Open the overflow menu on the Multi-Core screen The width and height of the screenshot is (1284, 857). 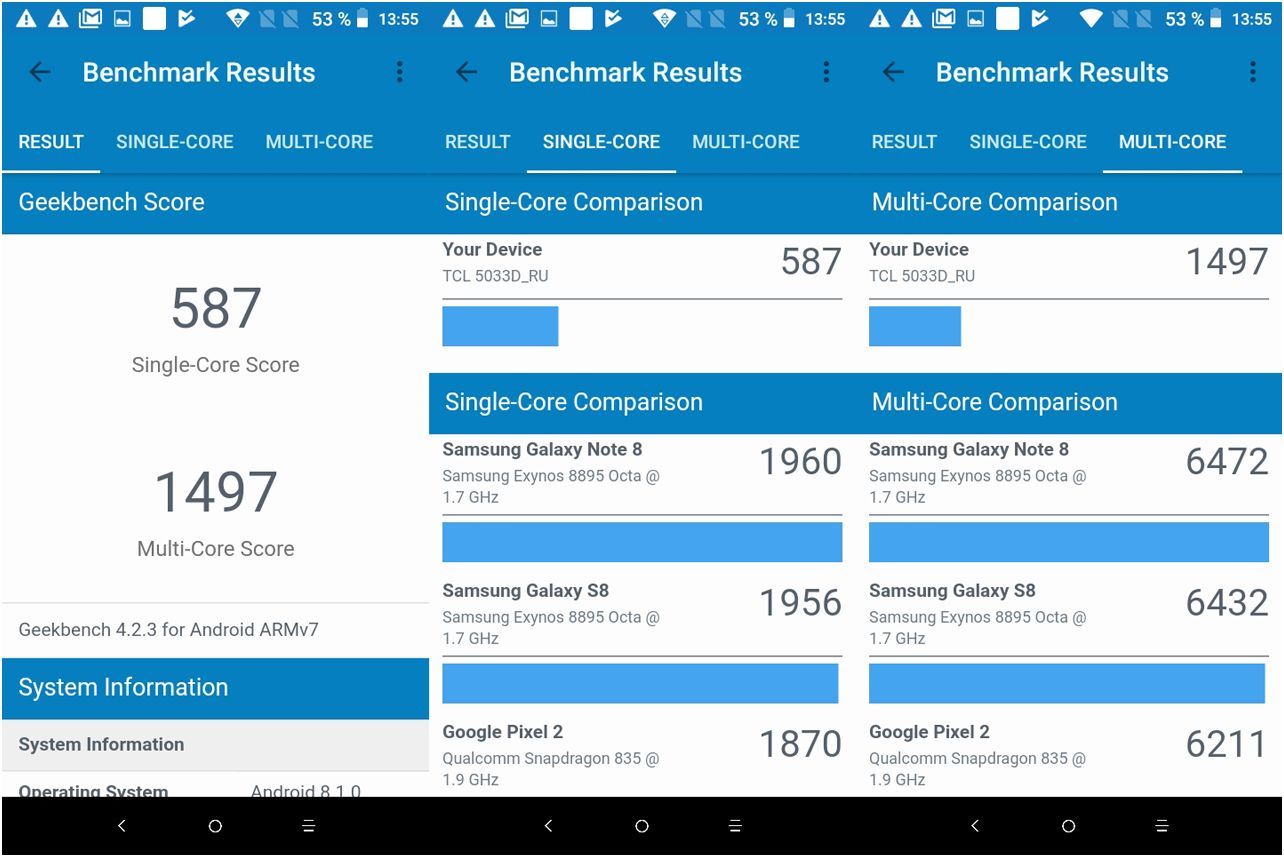(x=1252, y=72)
